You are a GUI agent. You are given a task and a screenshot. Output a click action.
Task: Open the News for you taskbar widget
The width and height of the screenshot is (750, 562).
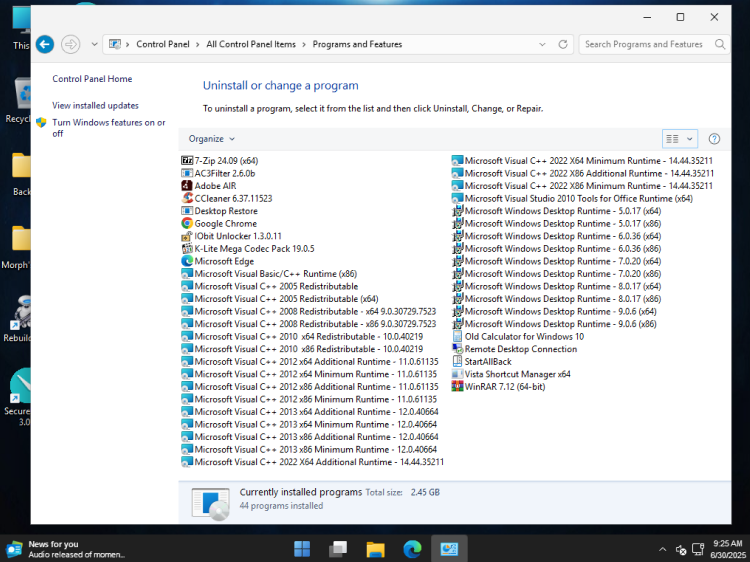pyautogui.click(x=65, y=549)
